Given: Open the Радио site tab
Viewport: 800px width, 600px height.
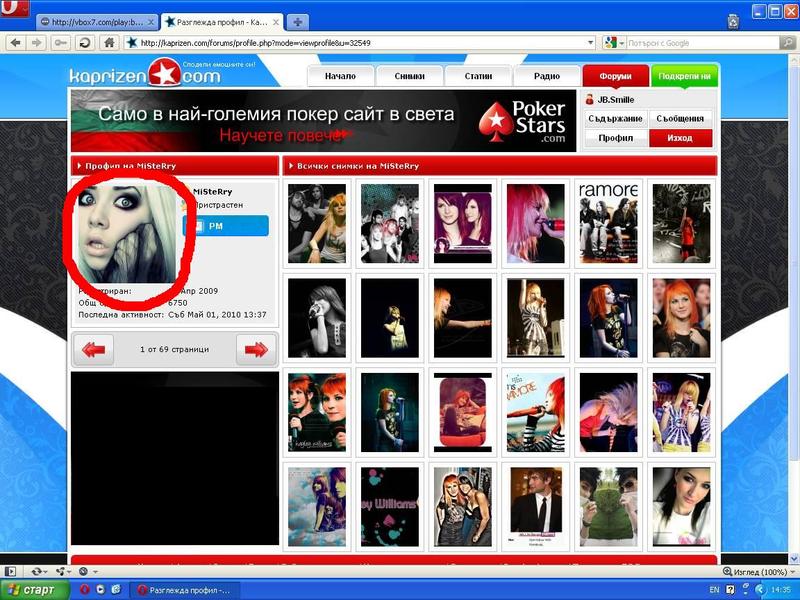Looking at the screenshot, I should pyautogui.click(x=547, y=76).
